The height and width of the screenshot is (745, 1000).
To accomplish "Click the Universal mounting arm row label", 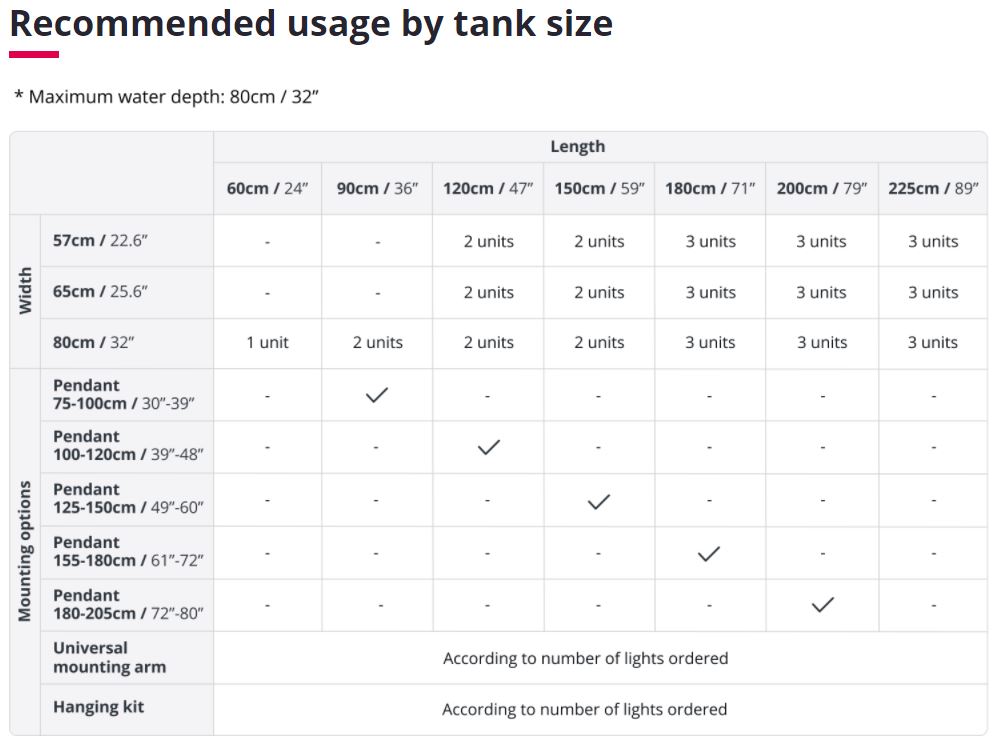I will click(110, 658).
